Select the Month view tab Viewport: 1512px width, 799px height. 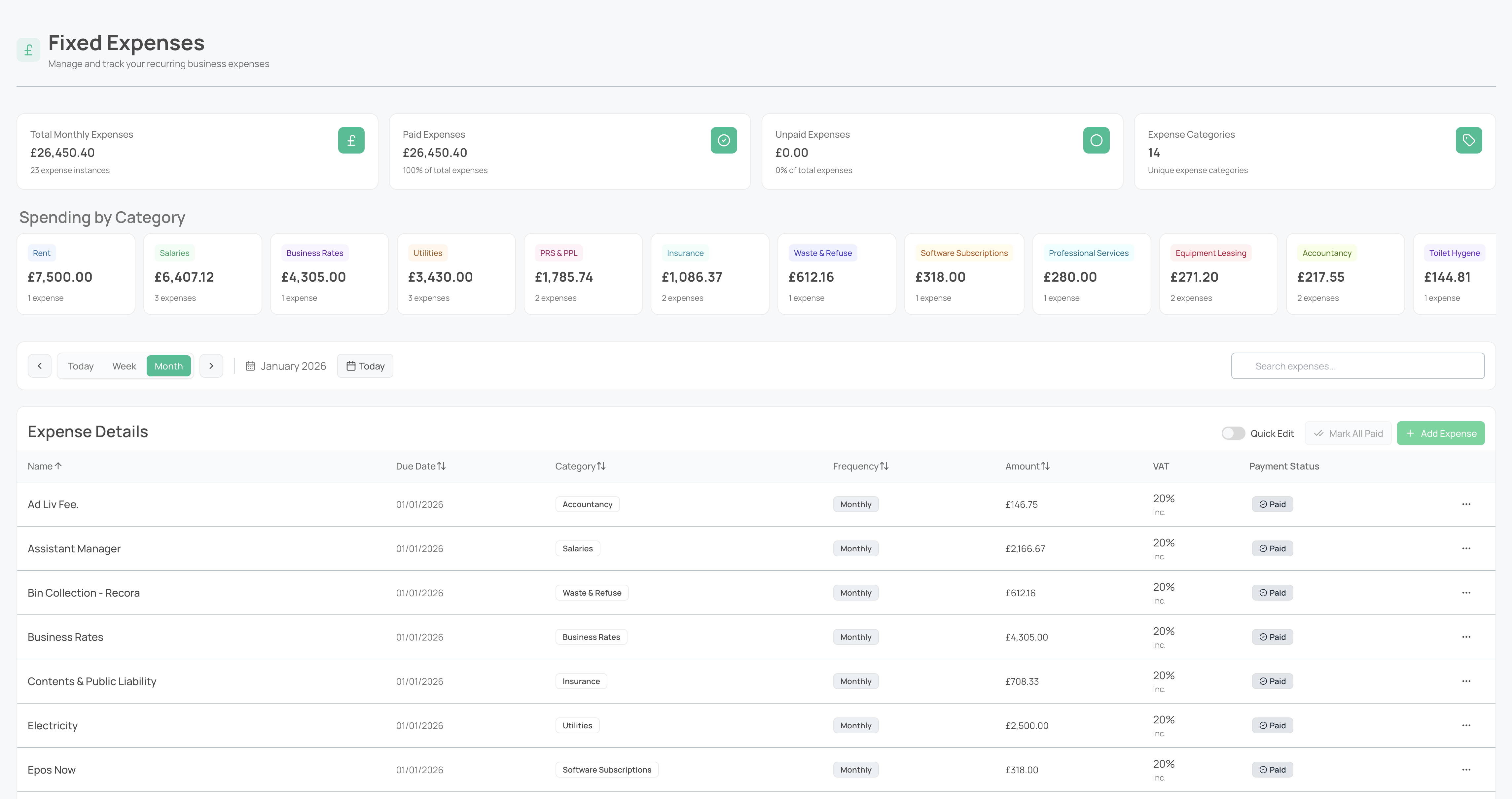(x=168, y=366)
